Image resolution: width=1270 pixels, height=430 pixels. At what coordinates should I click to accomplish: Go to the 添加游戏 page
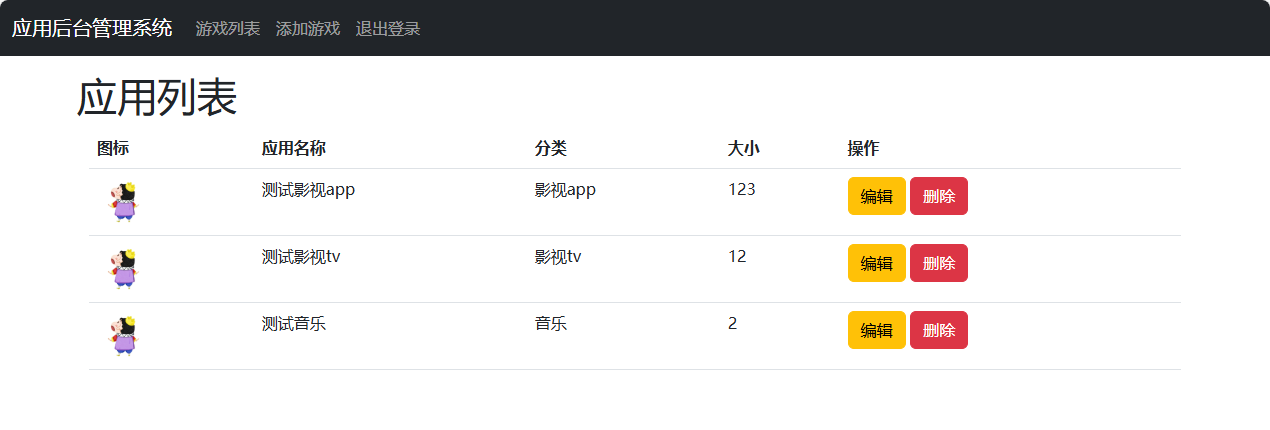(308, 29)
